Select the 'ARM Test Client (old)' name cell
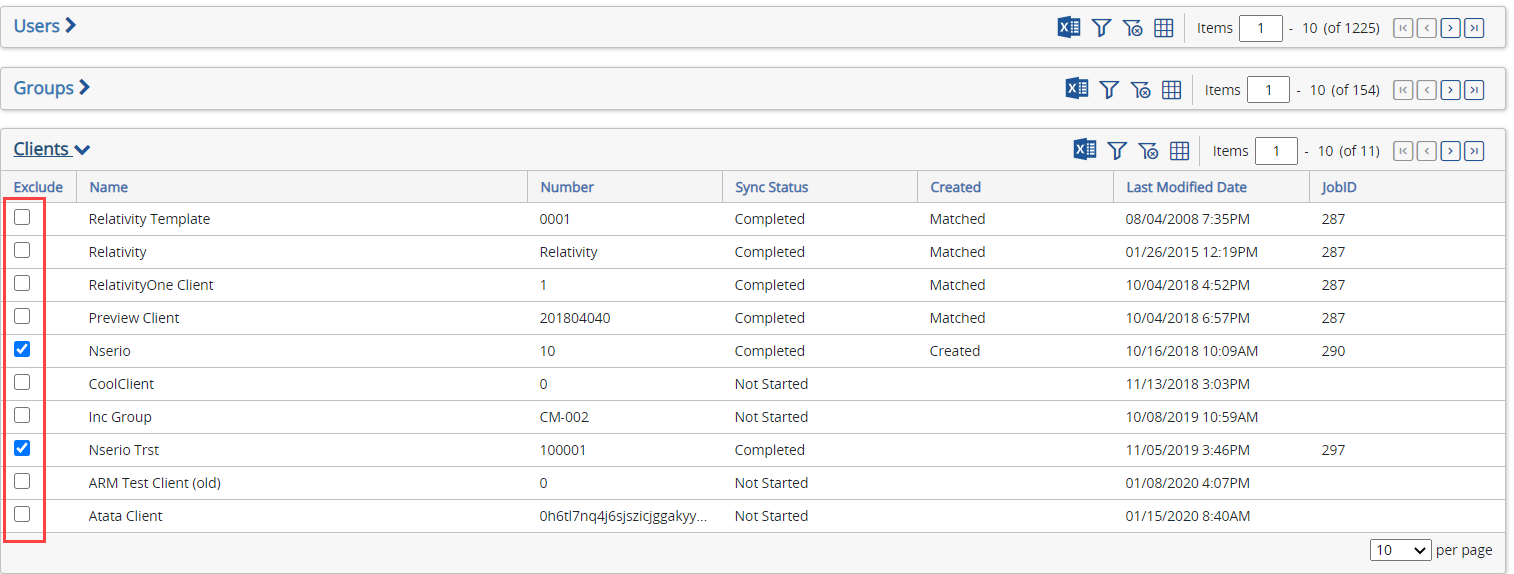 pyautogui.click(x=155, y=483)
